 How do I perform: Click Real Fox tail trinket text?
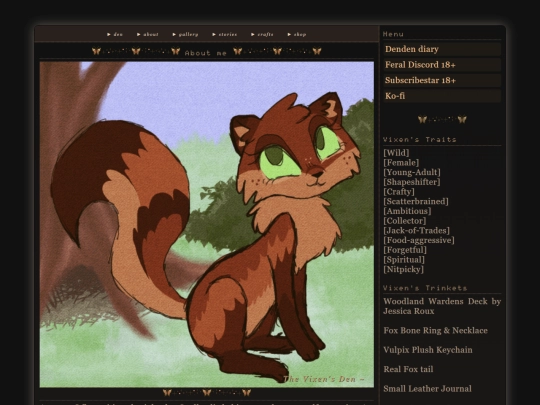pyautogui.click(x=408, y=369)
